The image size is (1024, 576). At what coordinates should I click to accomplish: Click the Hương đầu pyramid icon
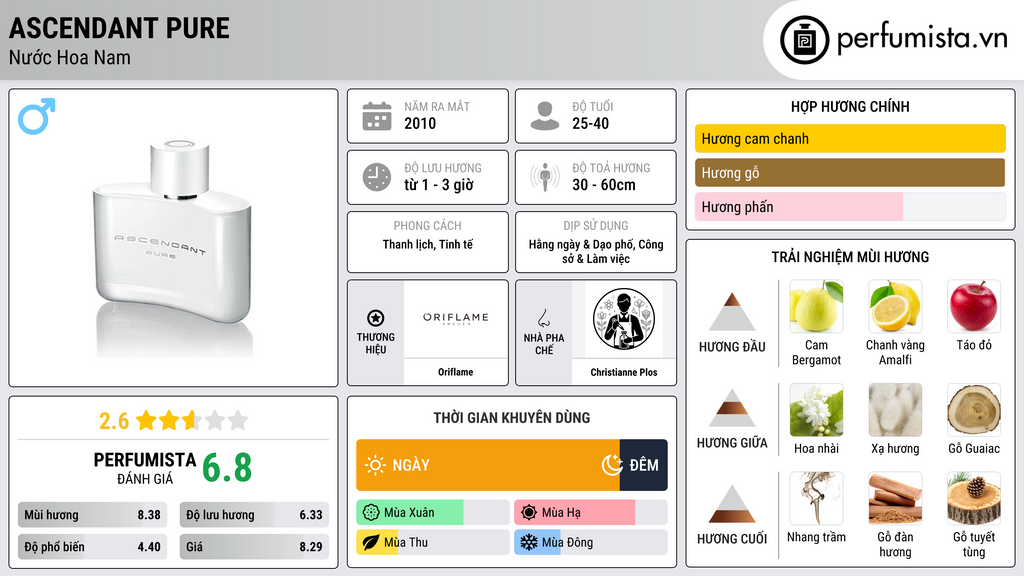point(732,312)
